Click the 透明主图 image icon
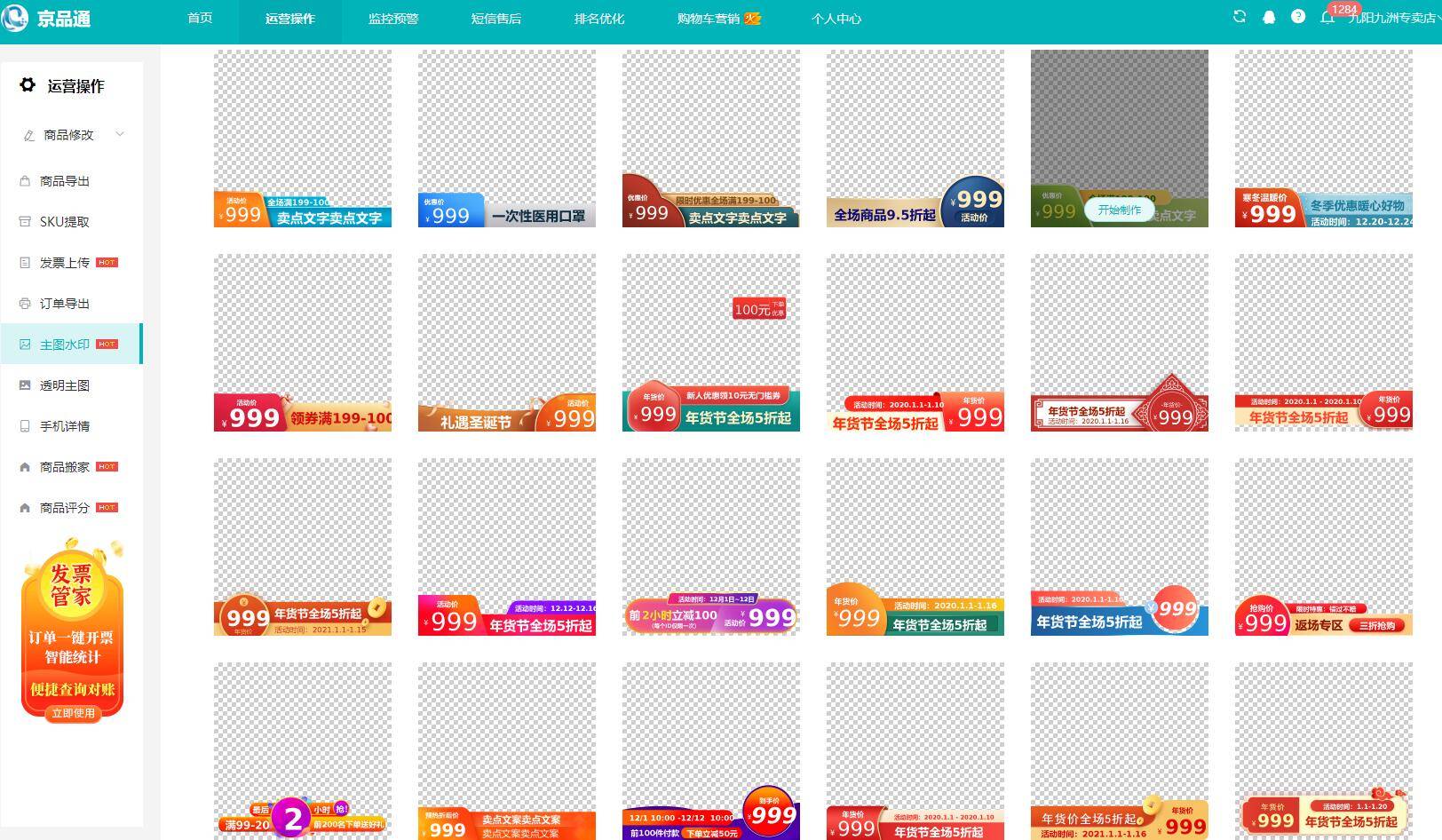 pyautogui.click(x=25, y=385)
